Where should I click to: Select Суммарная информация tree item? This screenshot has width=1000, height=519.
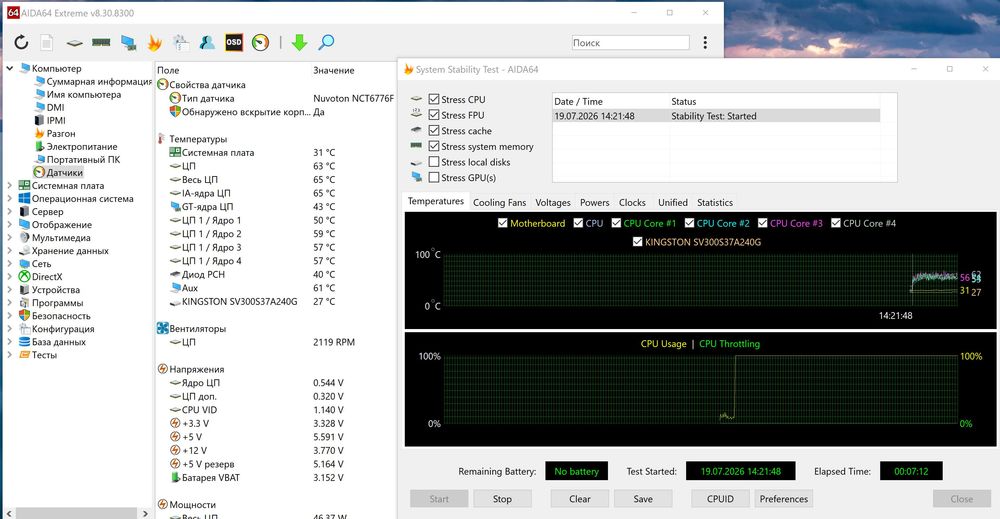click(x=99, y=81)
